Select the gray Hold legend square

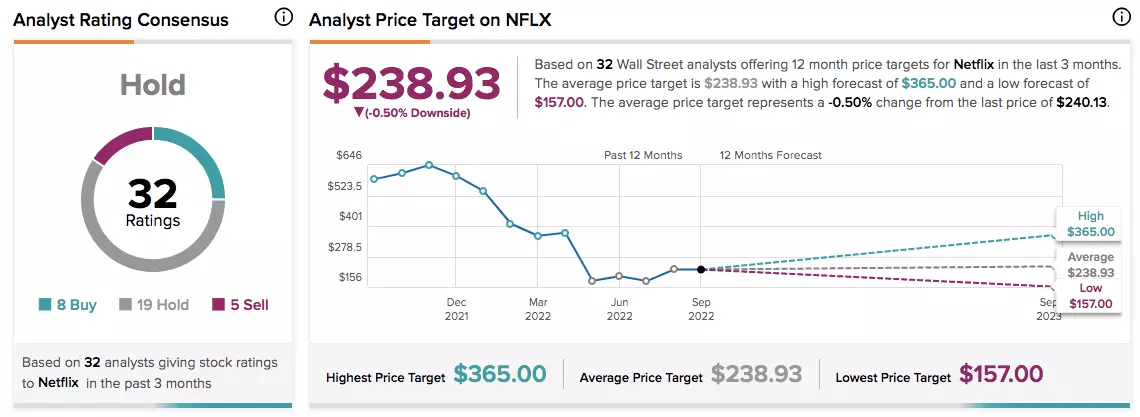click(x=125, y=305)
